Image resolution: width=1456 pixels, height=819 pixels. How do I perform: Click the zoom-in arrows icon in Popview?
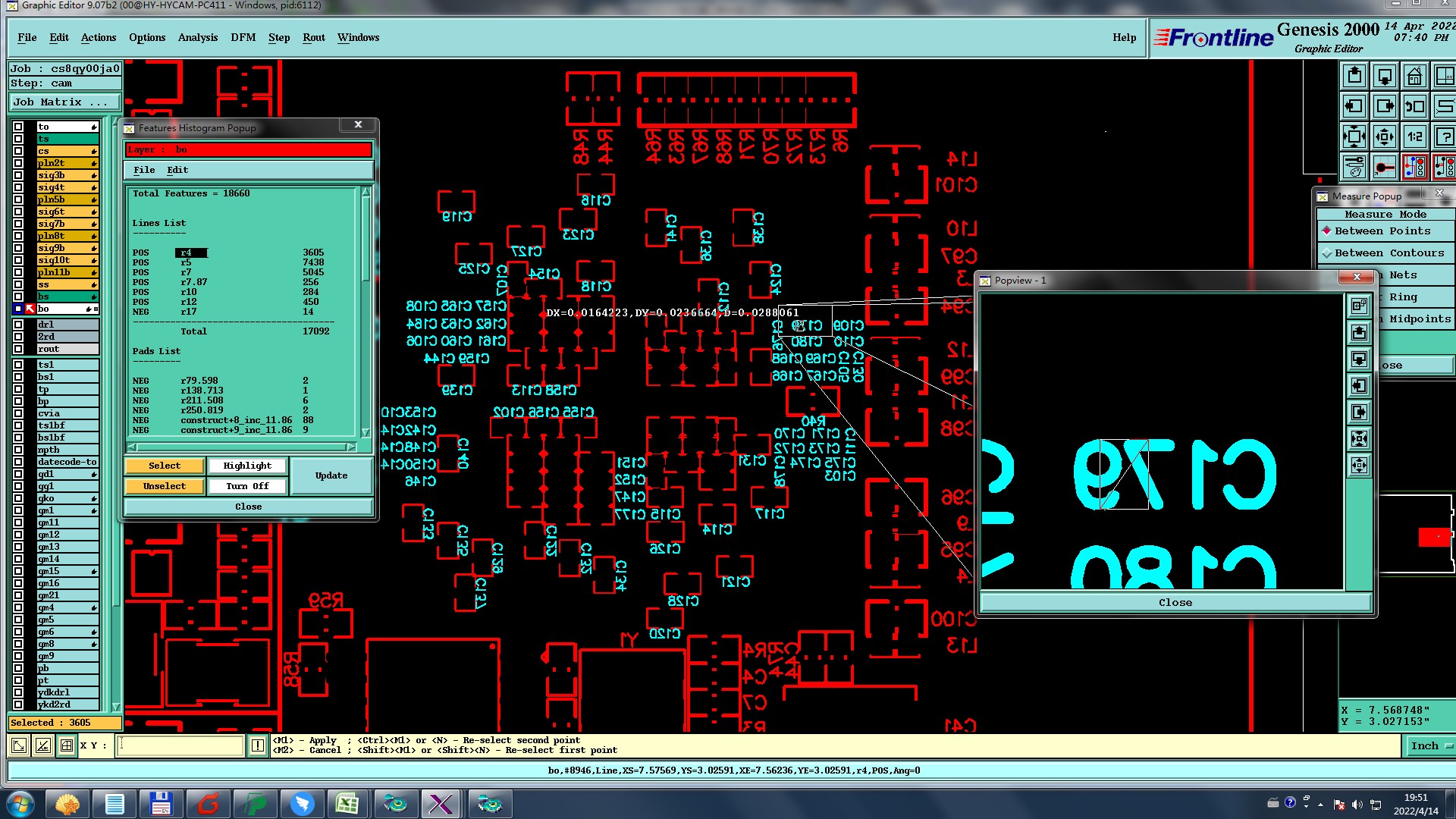click(x=1359, y=438)
